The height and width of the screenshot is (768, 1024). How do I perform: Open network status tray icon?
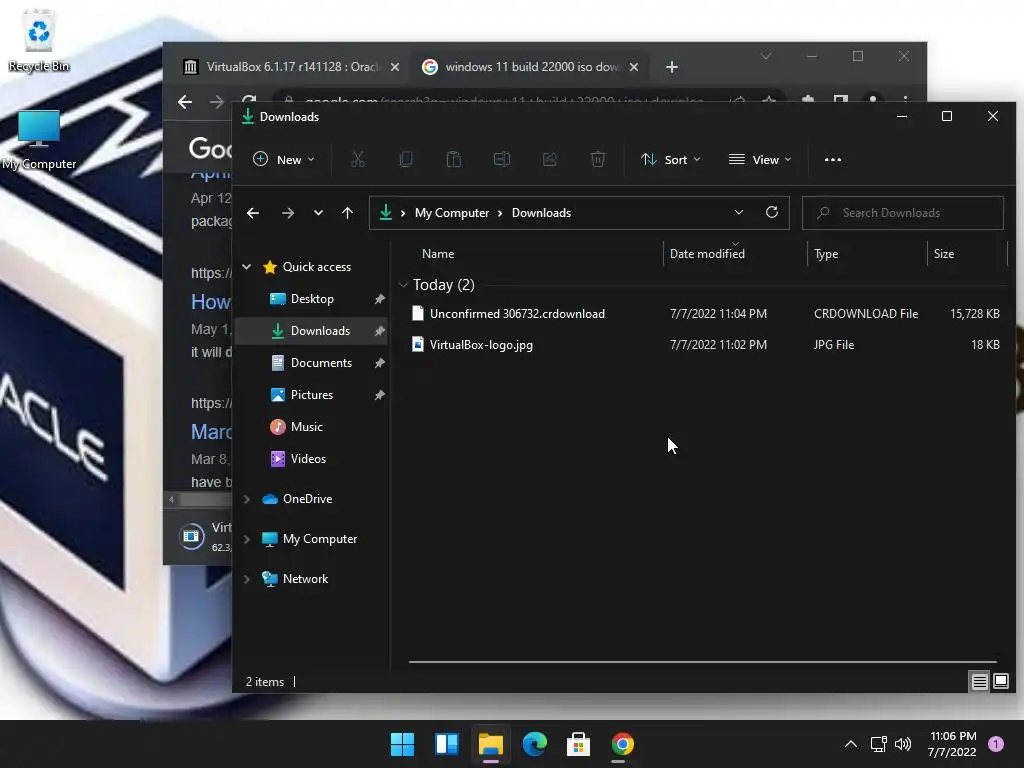[x=879, y=744]
